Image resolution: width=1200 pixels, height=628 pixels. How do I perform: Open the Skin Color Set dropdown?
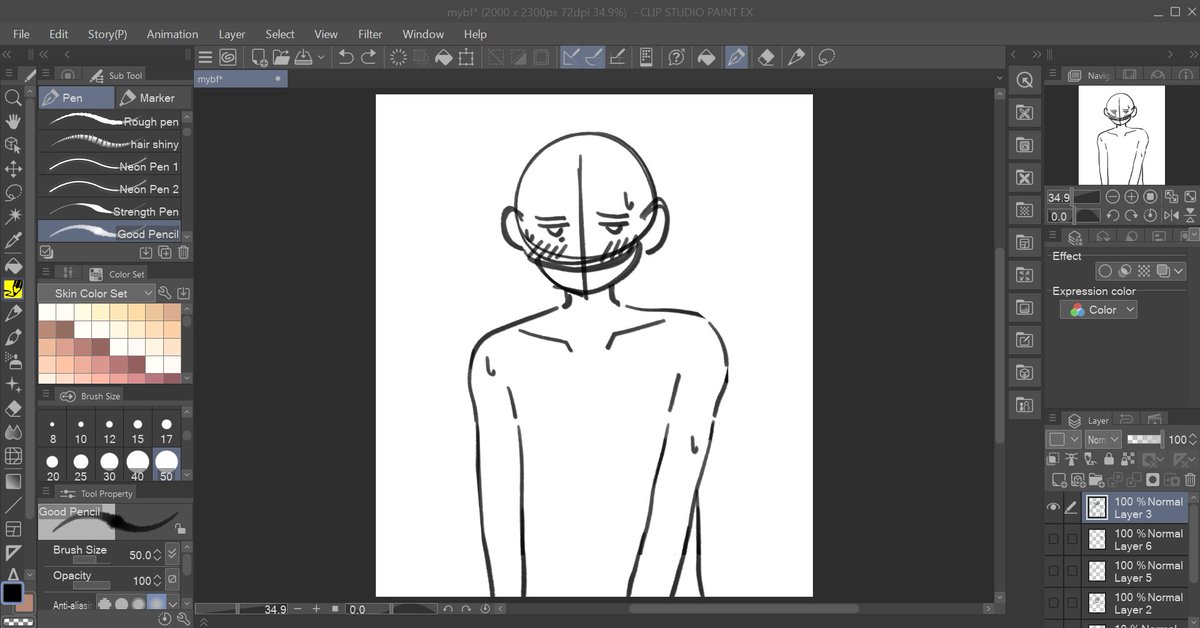click(x=96, y=293)
